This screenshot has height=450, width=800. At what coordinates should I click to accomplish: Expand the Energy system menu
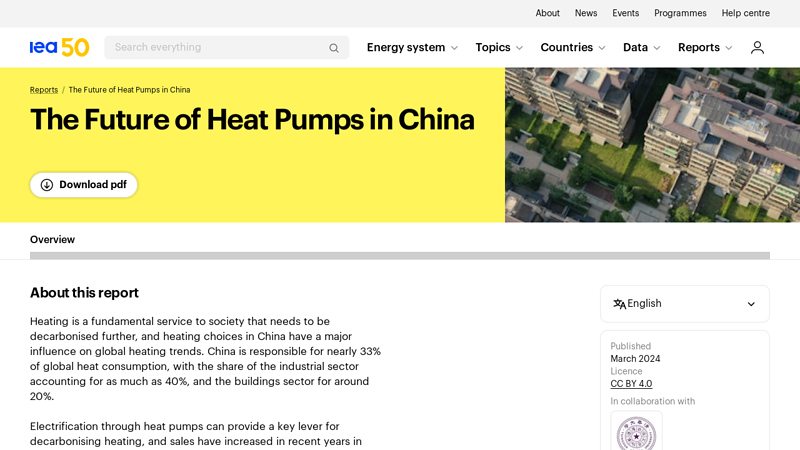pos(412,47)
